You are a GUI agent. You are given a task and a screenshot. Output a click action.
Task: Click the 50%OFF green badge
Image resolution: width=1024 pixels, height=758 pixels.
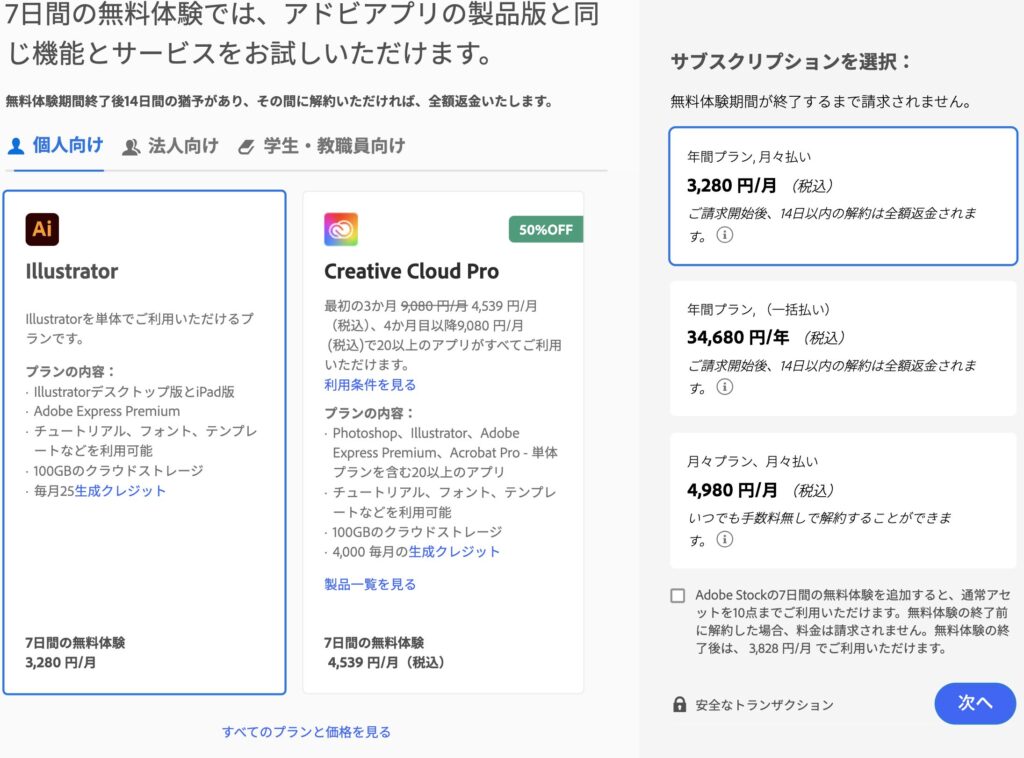coord(546,229)
